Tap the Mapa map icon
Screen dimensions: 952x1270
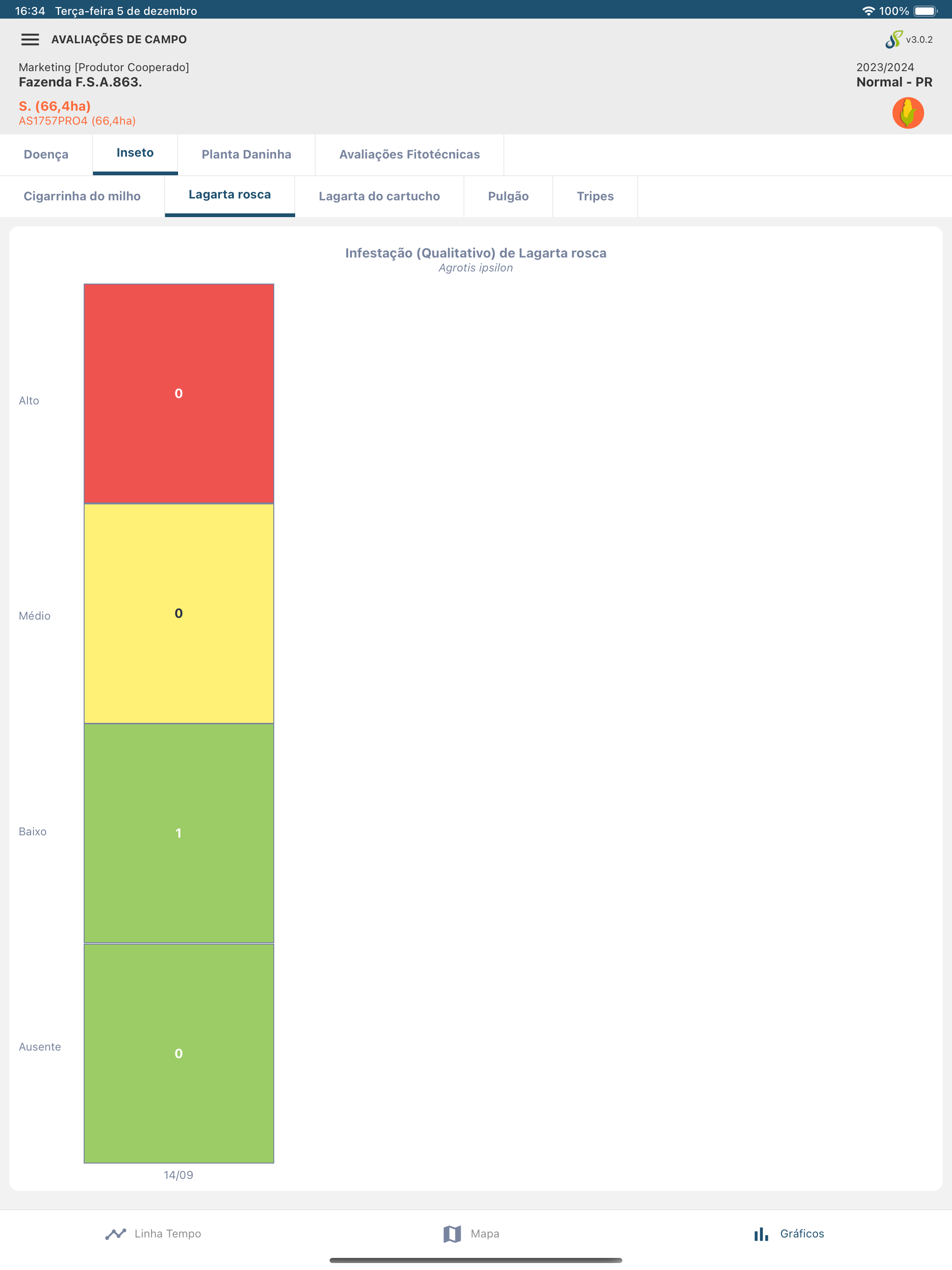click(452, 1233)
